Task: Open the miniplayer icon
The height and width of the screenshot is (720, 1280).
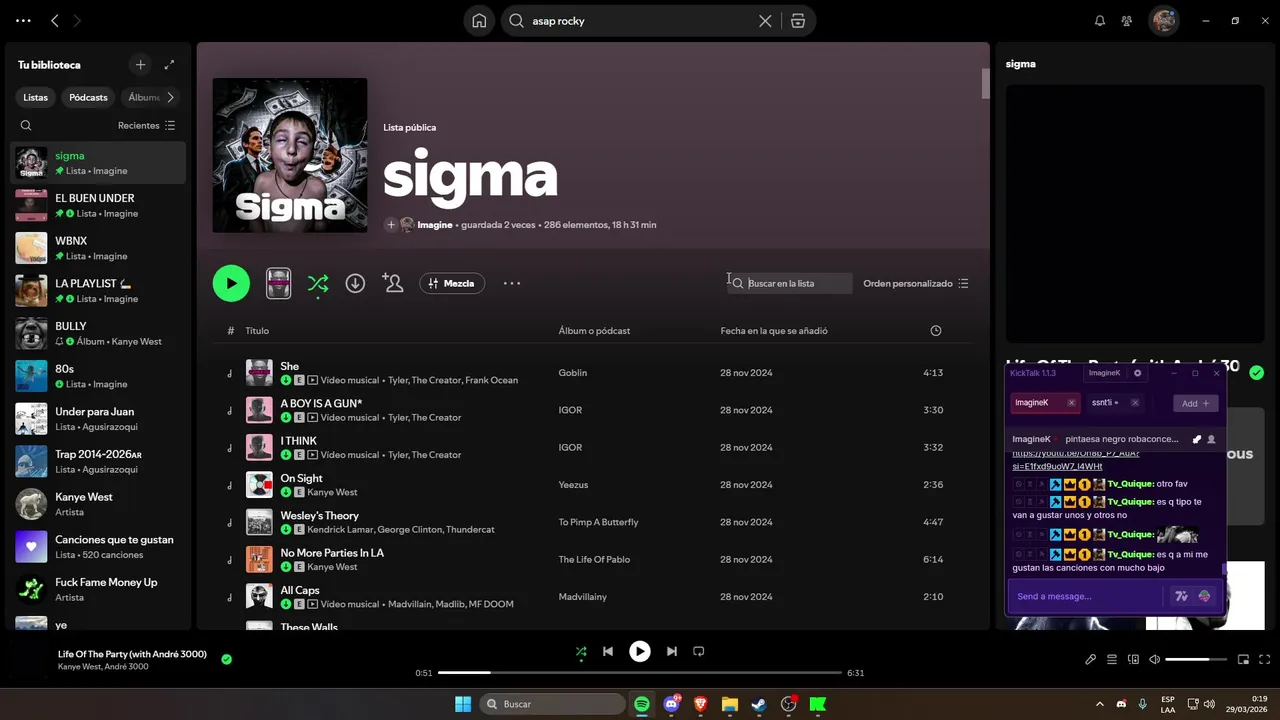Action: coord(1244,660)
